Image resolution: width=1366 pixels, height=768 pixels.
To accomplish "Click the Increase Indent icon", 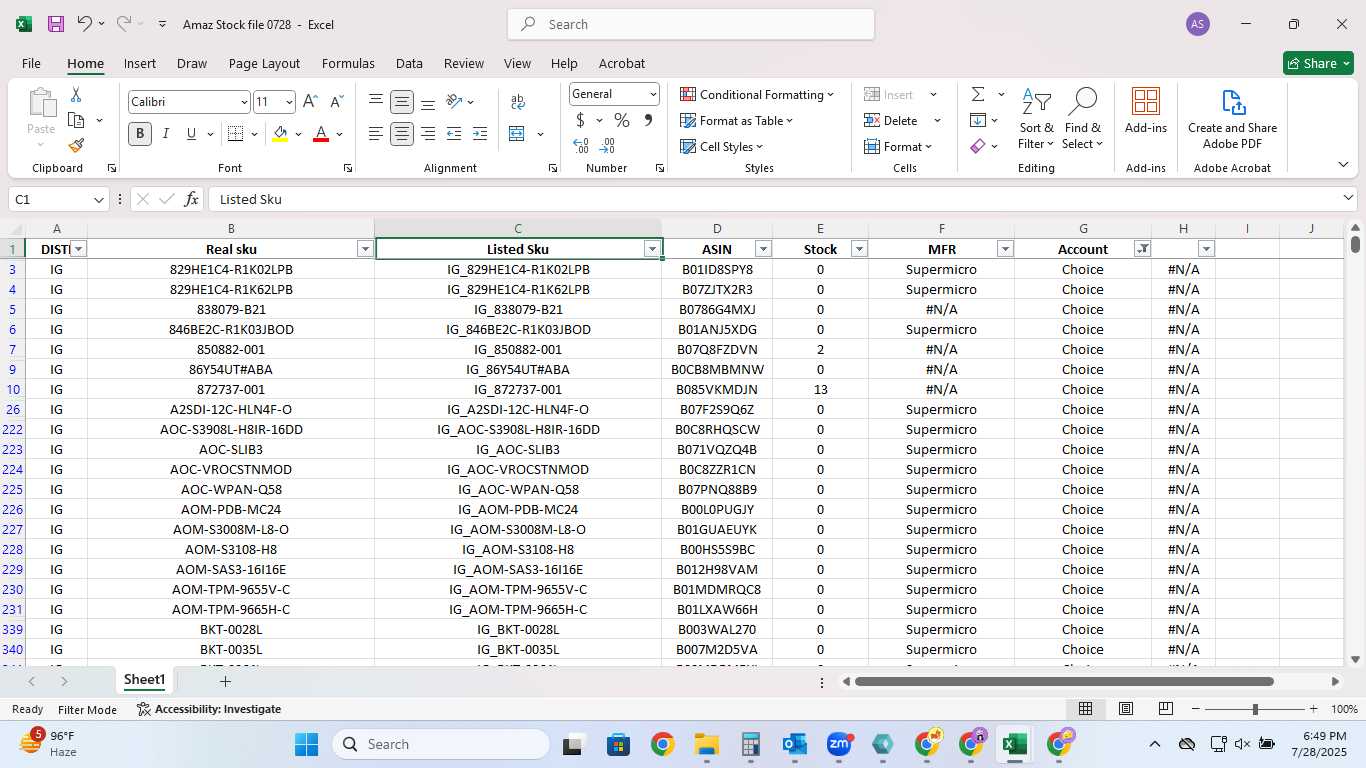I will 480,133.
